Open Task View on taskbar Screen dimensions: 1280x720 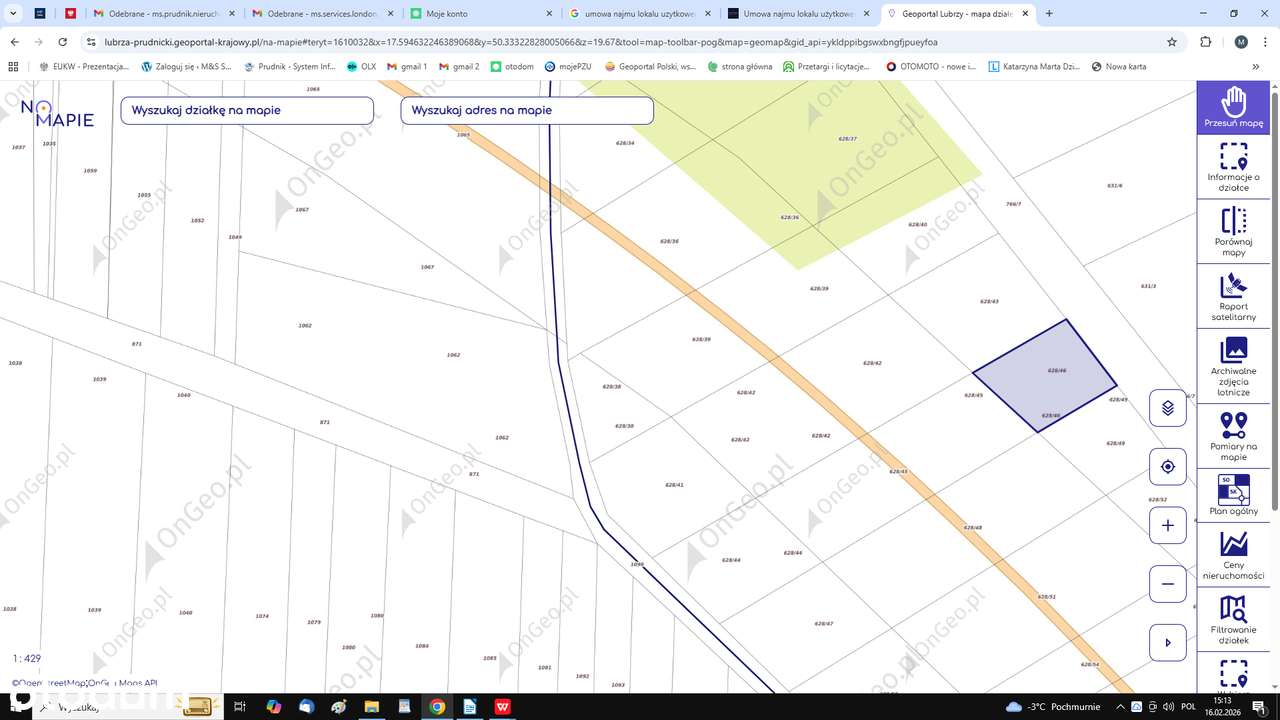point(240,706)
